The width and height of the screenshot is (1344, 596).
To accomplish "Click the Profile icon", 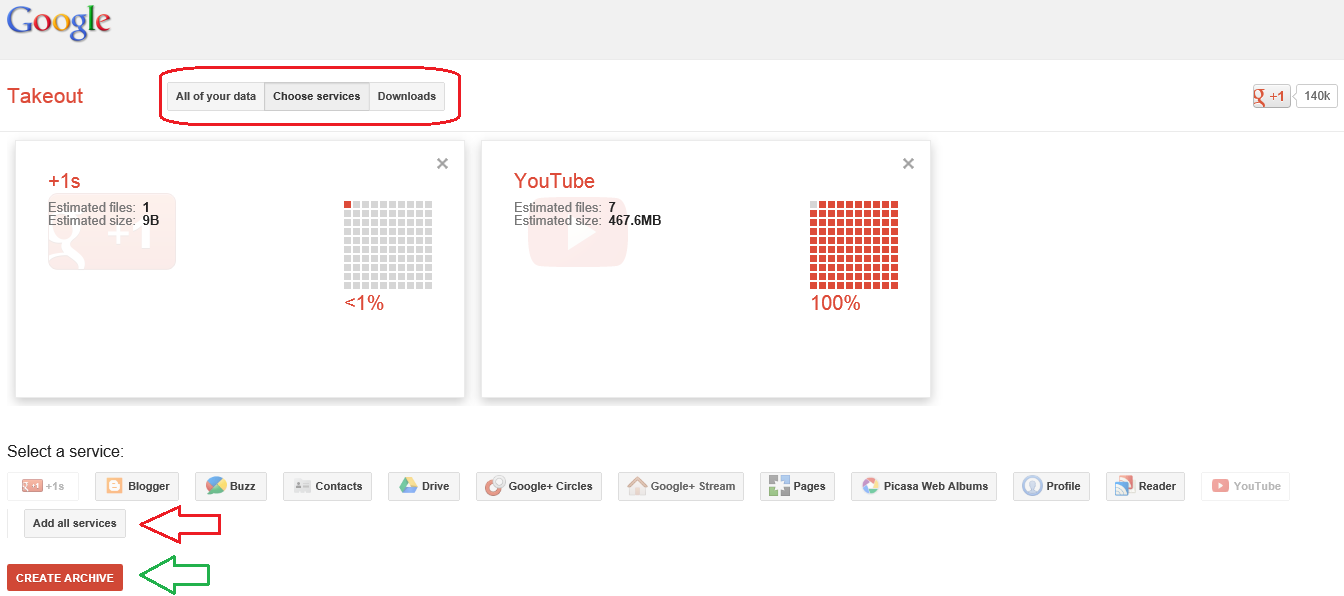I will pyautogui.click(x=1032, y=486).
